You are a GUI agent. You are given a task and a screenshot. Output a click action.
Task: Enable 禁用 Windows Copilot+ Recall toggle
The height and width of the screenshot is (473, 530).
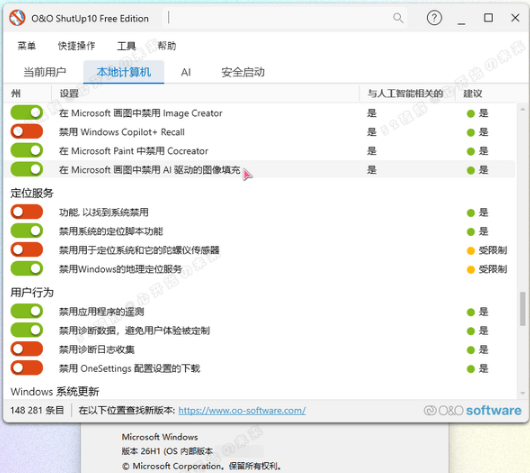pyautogui.click(x=27, y=132)
